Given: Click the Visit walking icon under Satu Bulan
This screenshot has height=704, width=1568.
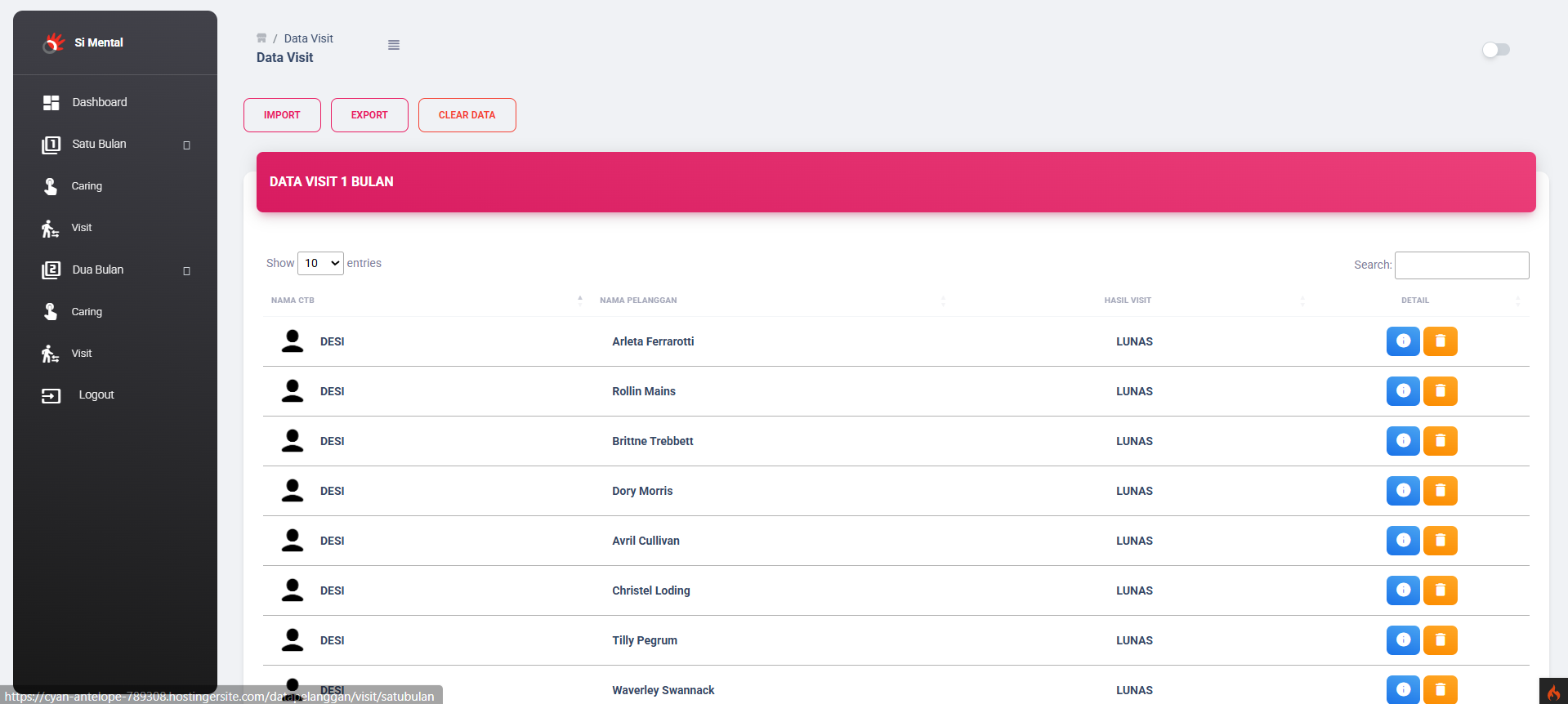Looking at the screenshot, I should (x=51, y=228).
